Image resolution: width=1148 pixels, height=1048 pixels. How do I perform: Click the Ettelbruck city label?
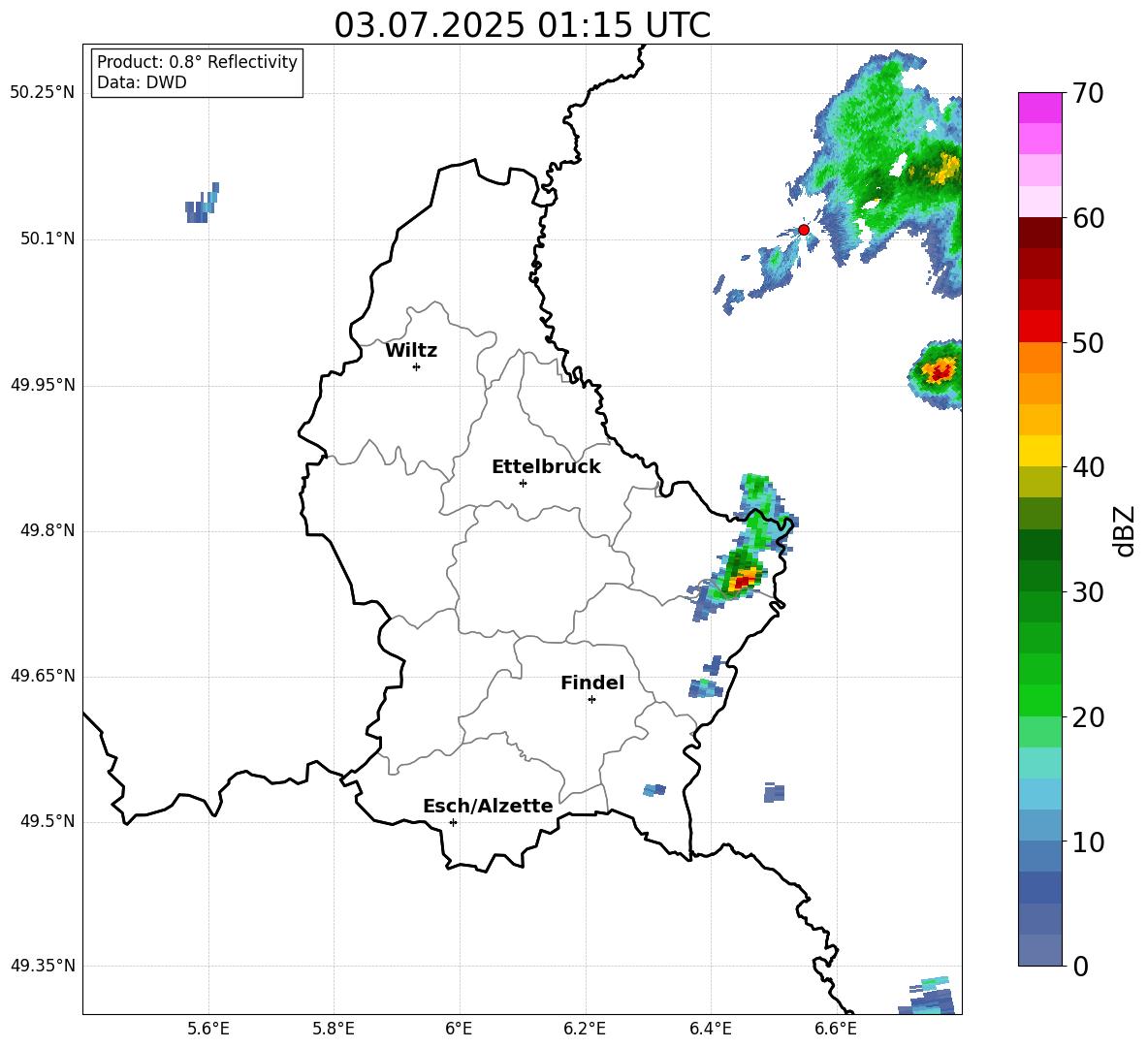tap(546, 467)
